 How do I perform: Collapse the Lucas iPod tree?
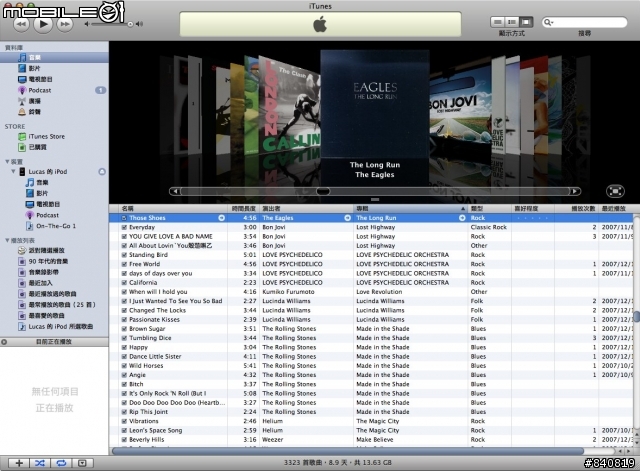13,171
